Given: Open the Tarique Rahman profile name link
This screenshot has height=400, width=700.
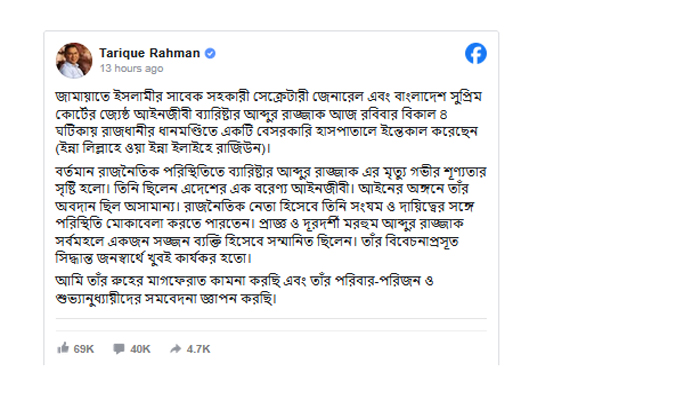Looking at the screenshot, I should coord(149,52).
